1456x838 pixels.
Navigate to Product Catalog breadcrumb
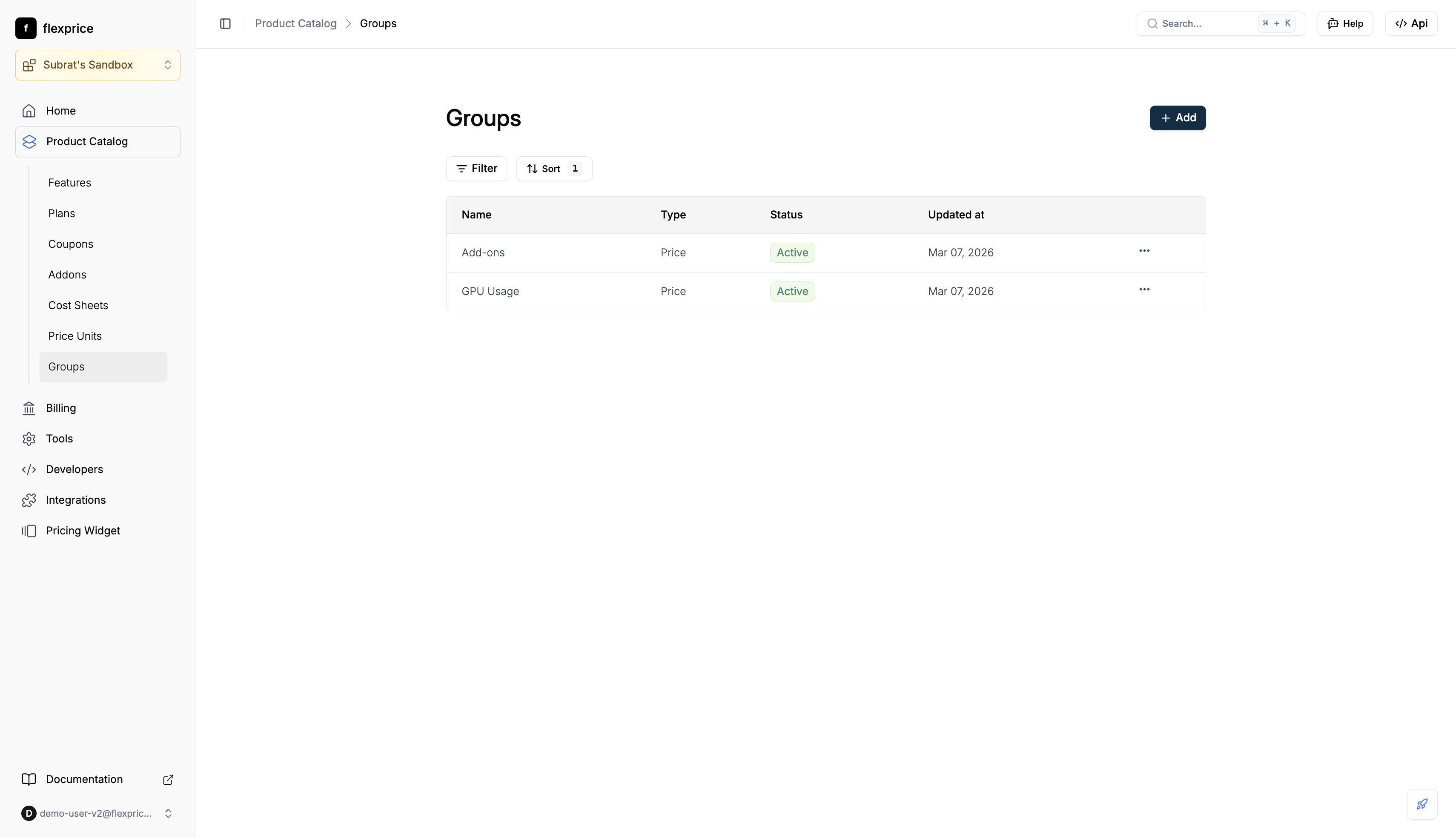point(296,23)
